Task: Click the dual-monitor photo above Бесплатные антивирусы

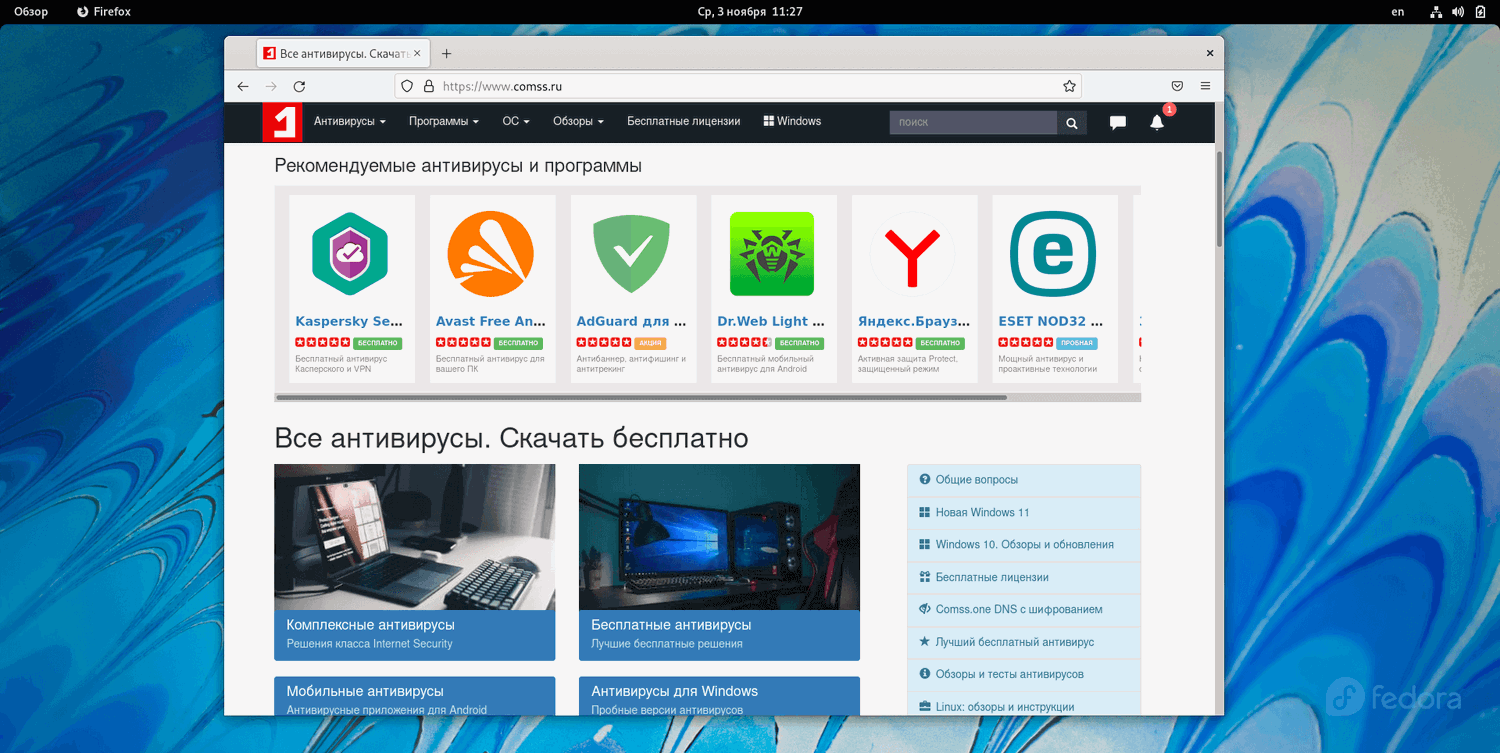Action: tap(719, 537)
